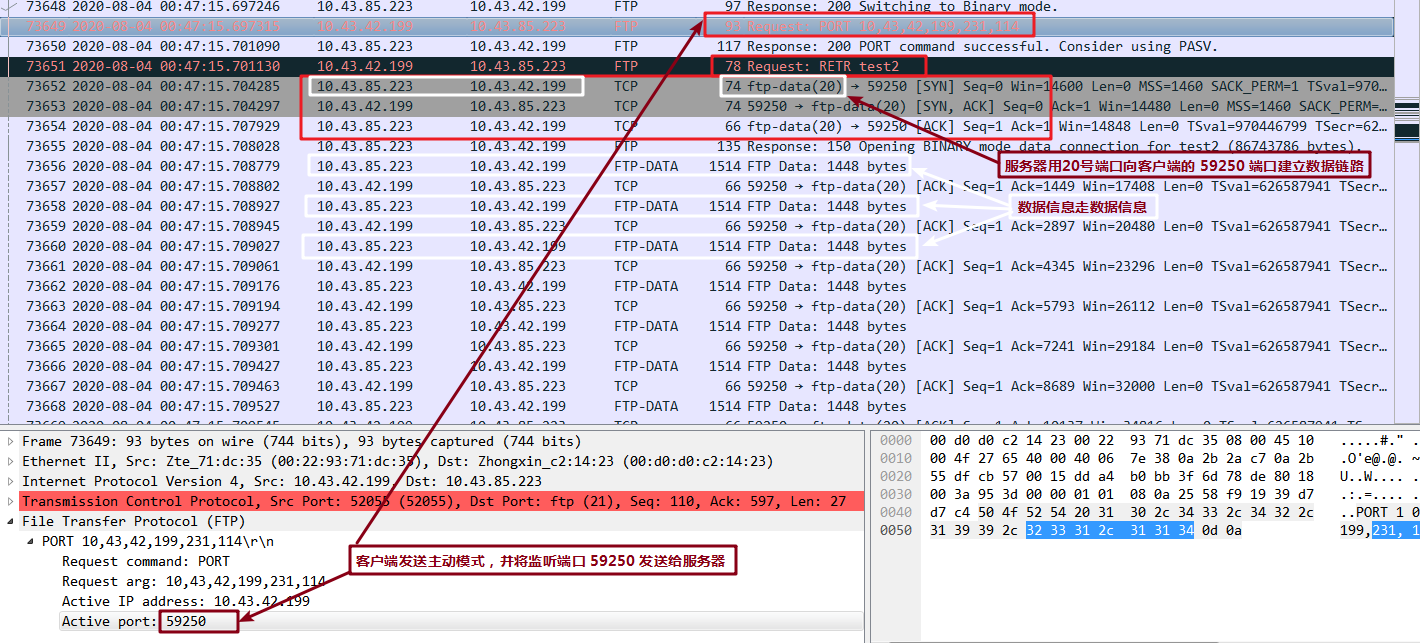Screen dimensions: 1420x643
Task: Expand the Ethernet II protocol node
Action: pyautogui.click(x=8, y=461)
